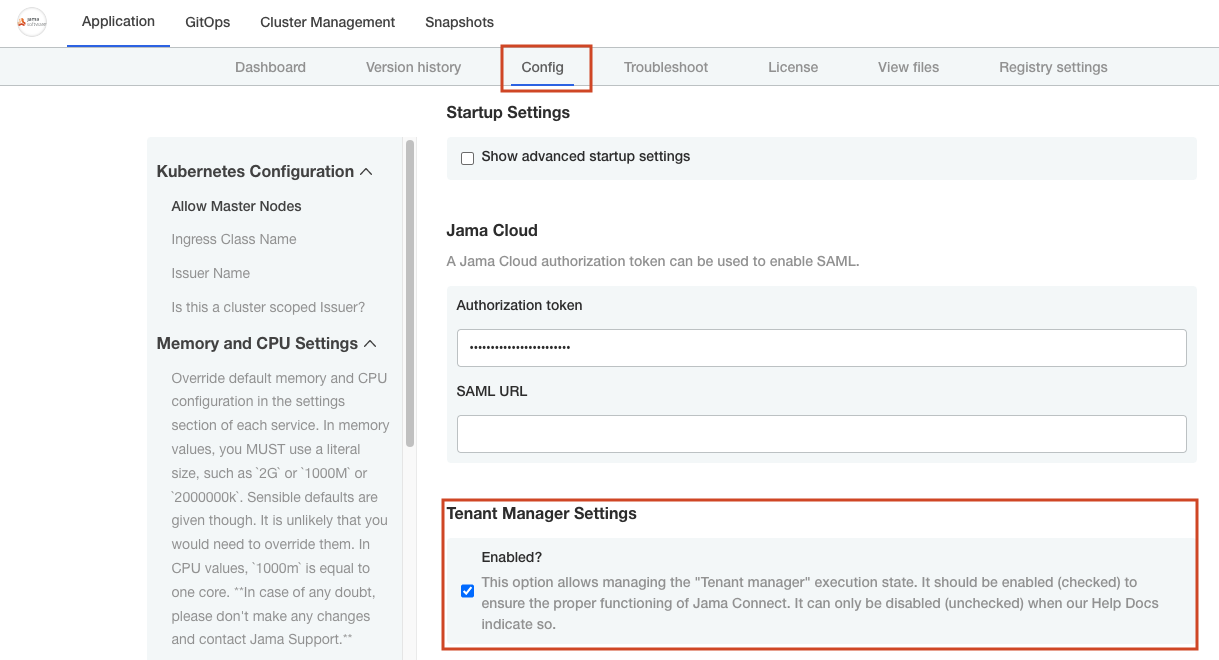Image resolution: width=1219 pixels, height=660 pixels.
Task: Open the View files sub-tab
Action: coord(908,67)
